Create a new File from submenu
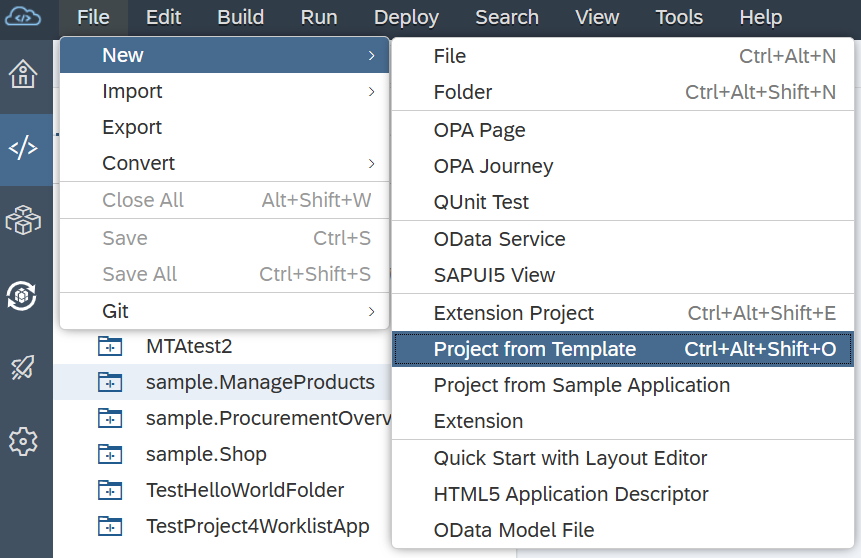The width and height of the screenshot is (861, 558). (623, 56)
